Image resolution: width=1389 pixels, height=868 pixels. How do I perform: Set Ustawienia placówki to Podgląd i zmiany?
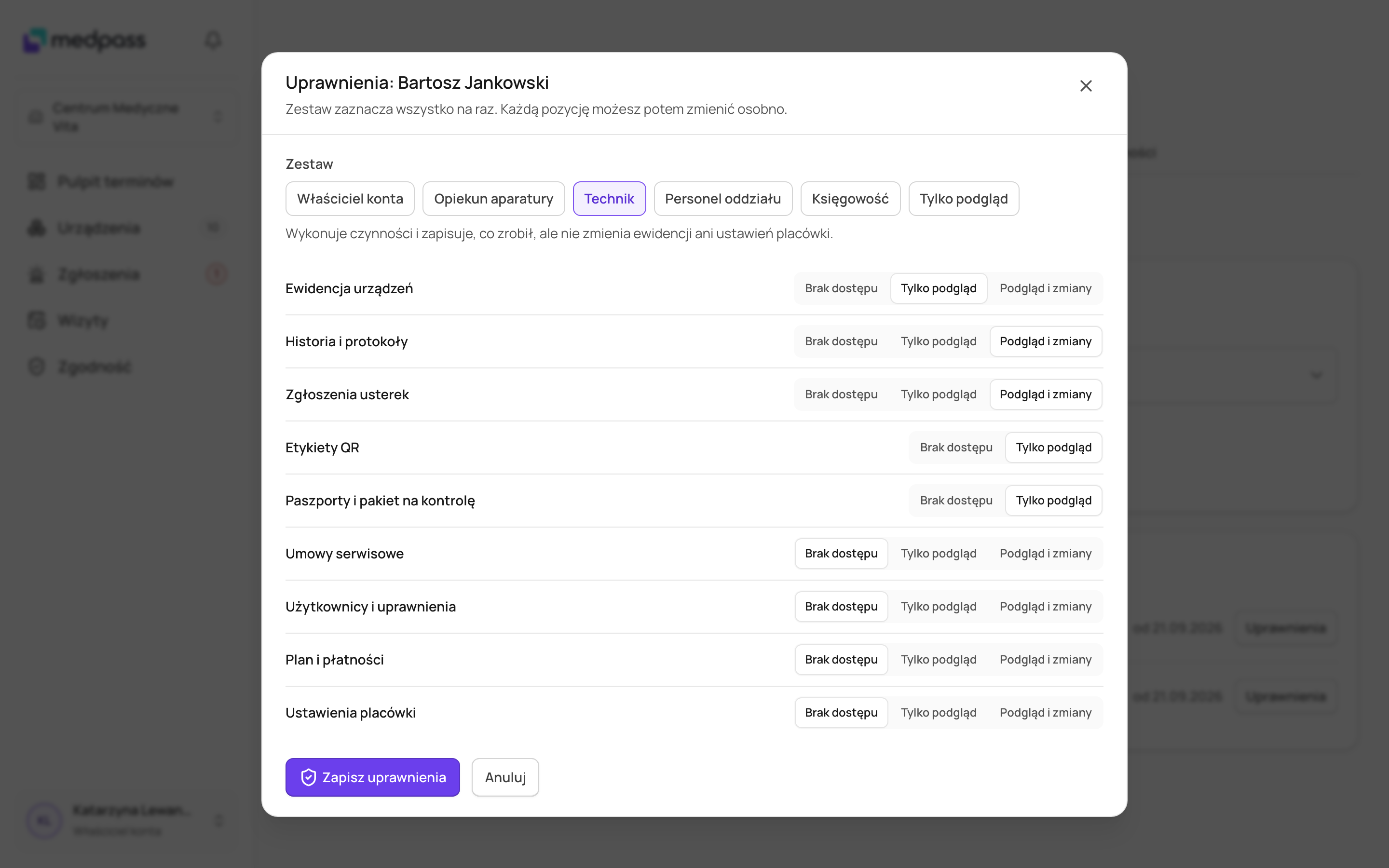[x=1045, y=713]
